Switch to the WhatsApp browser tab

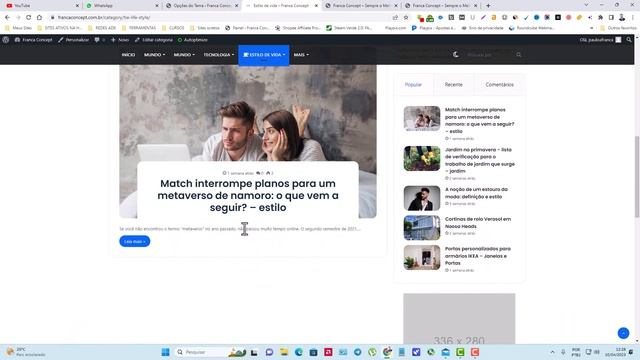point(122,6)
